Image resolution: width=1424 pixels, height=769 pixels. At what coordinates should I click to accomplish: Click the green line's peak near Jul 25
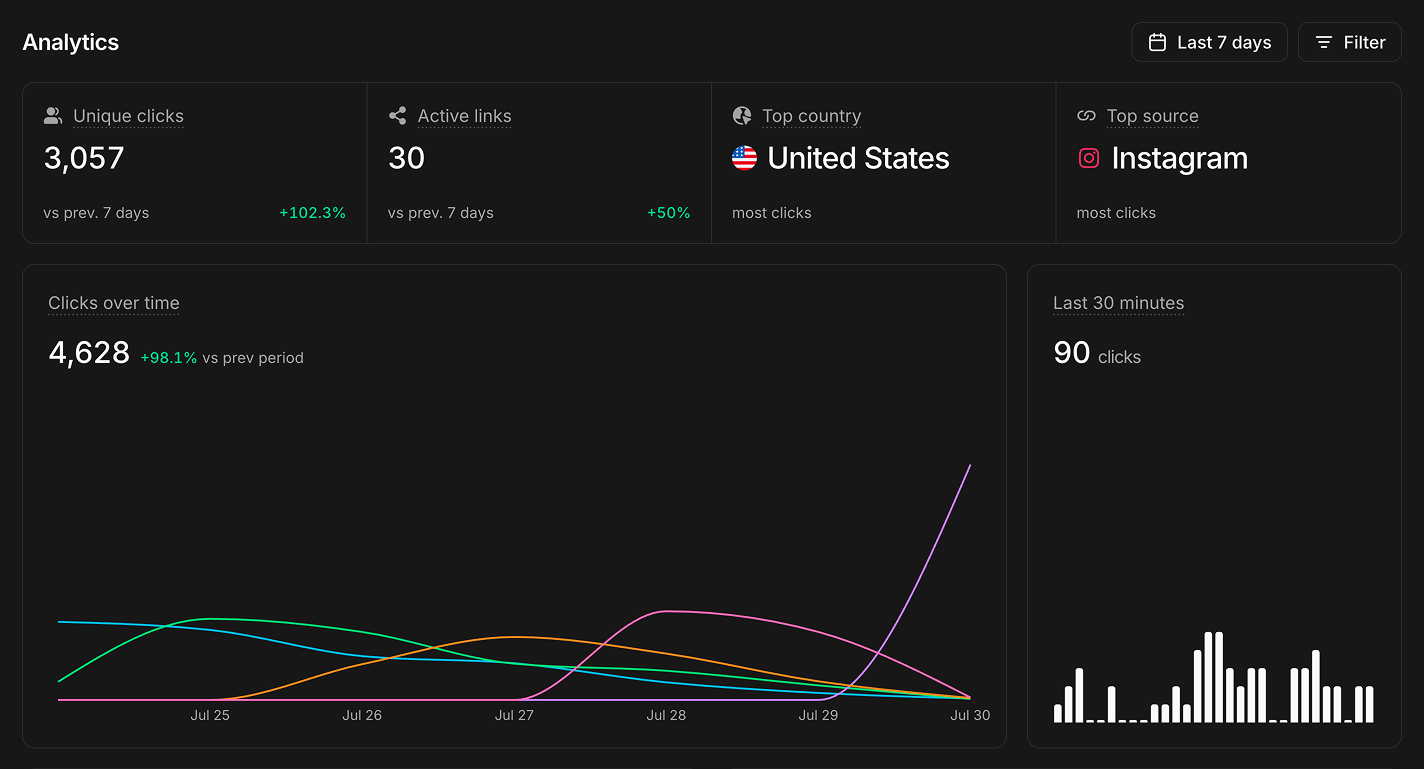(212, 619)
